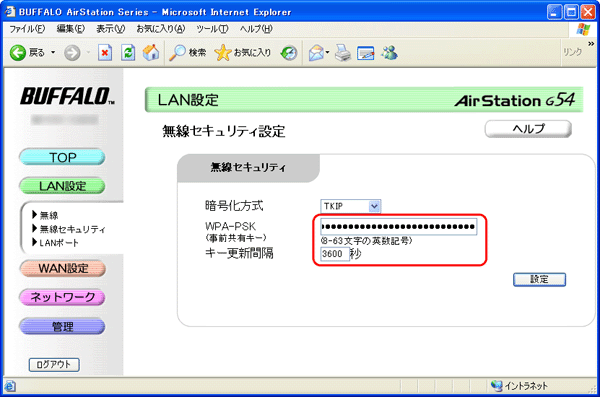Open the TKIP encryption method dropdown

pos(350,206)
